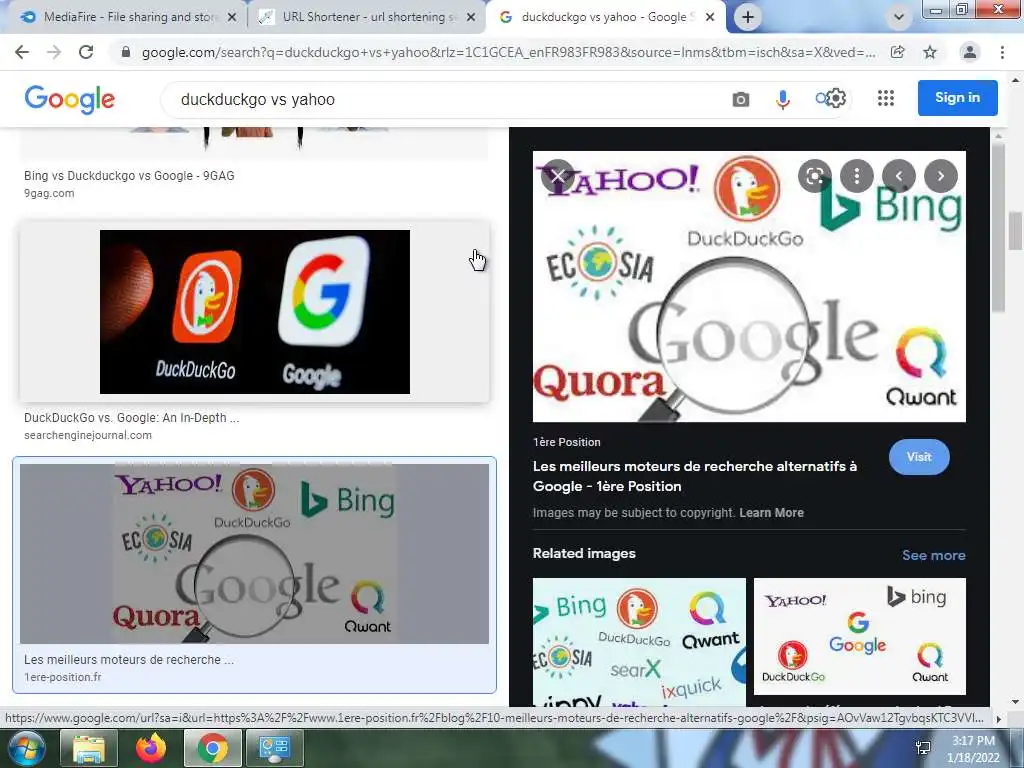Click the Learn More copyright link

tap(771, 513)
